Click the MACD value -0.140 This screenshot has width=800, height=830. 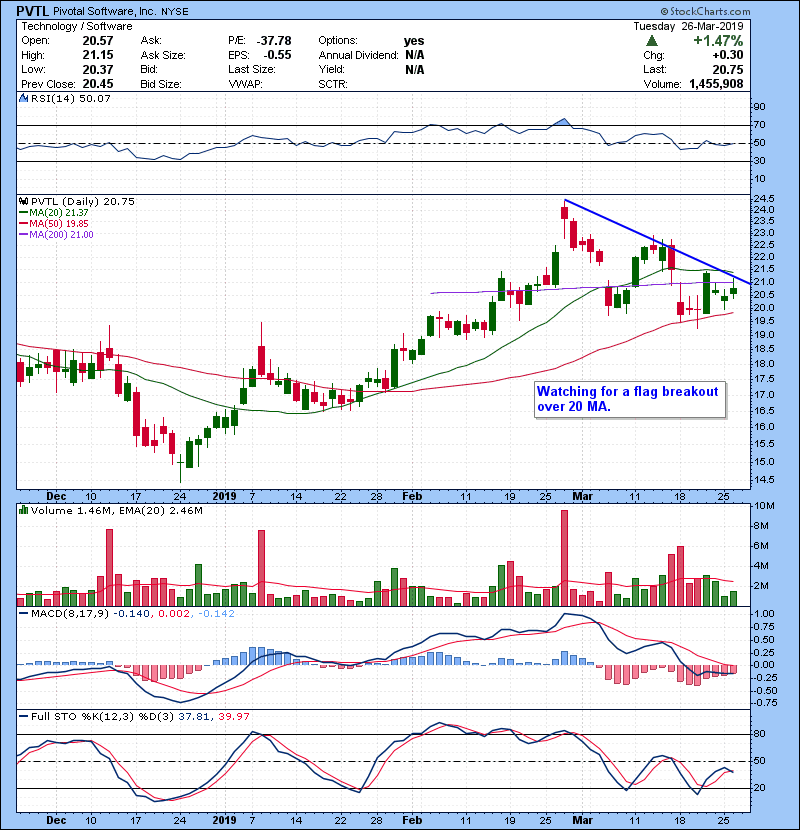point(132,614)
